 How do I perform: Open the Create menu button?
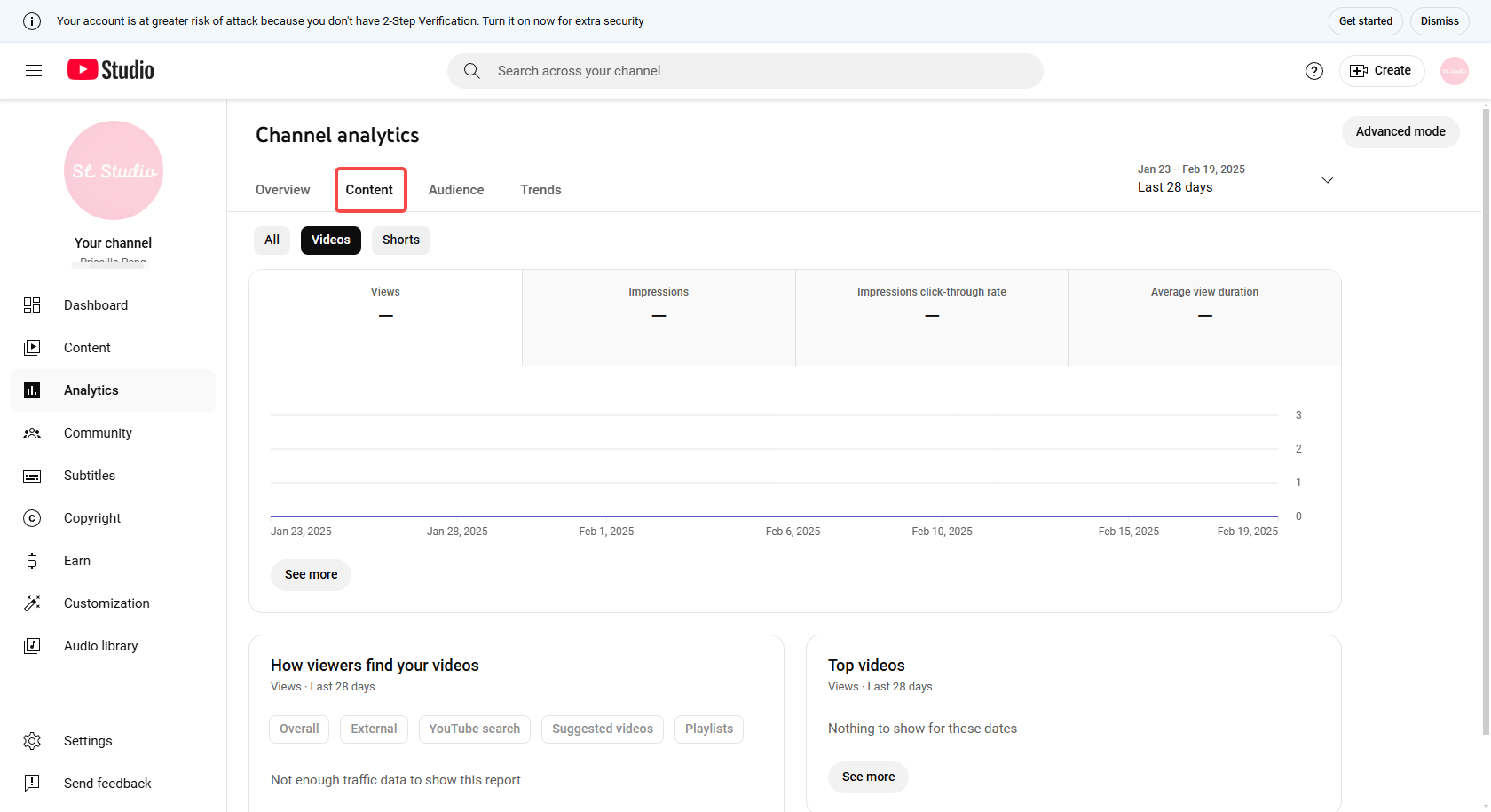pos(1381,71)
